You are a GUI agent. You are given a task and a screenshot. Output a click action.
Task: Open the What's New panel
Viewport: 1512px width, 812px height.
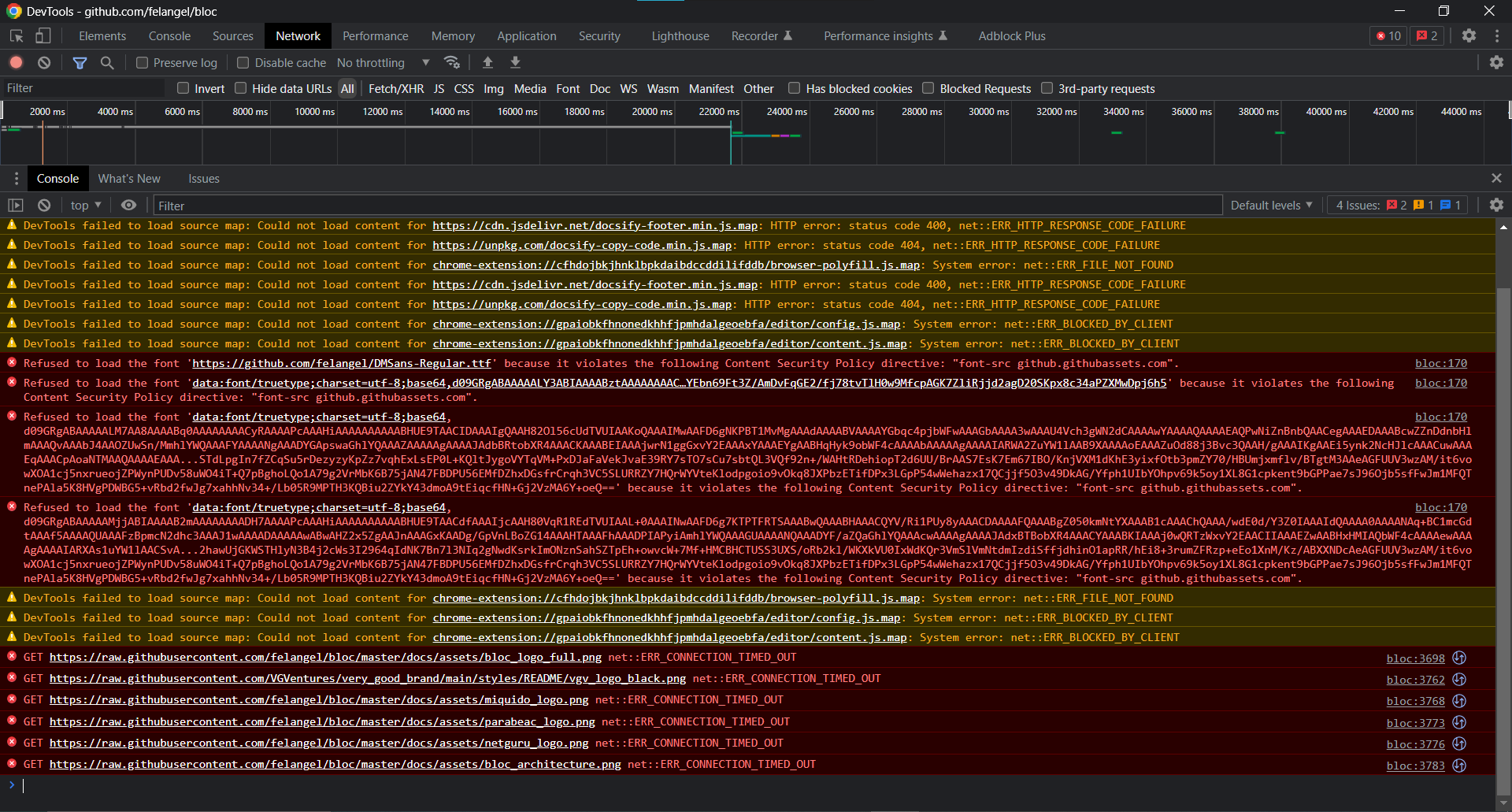[128, 178]
